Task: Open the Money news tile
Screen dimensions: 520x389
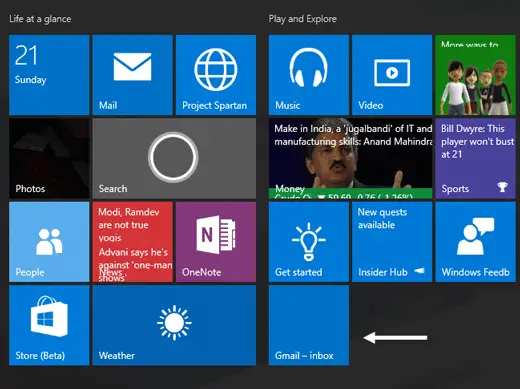Action: click(x=350, y=158)
